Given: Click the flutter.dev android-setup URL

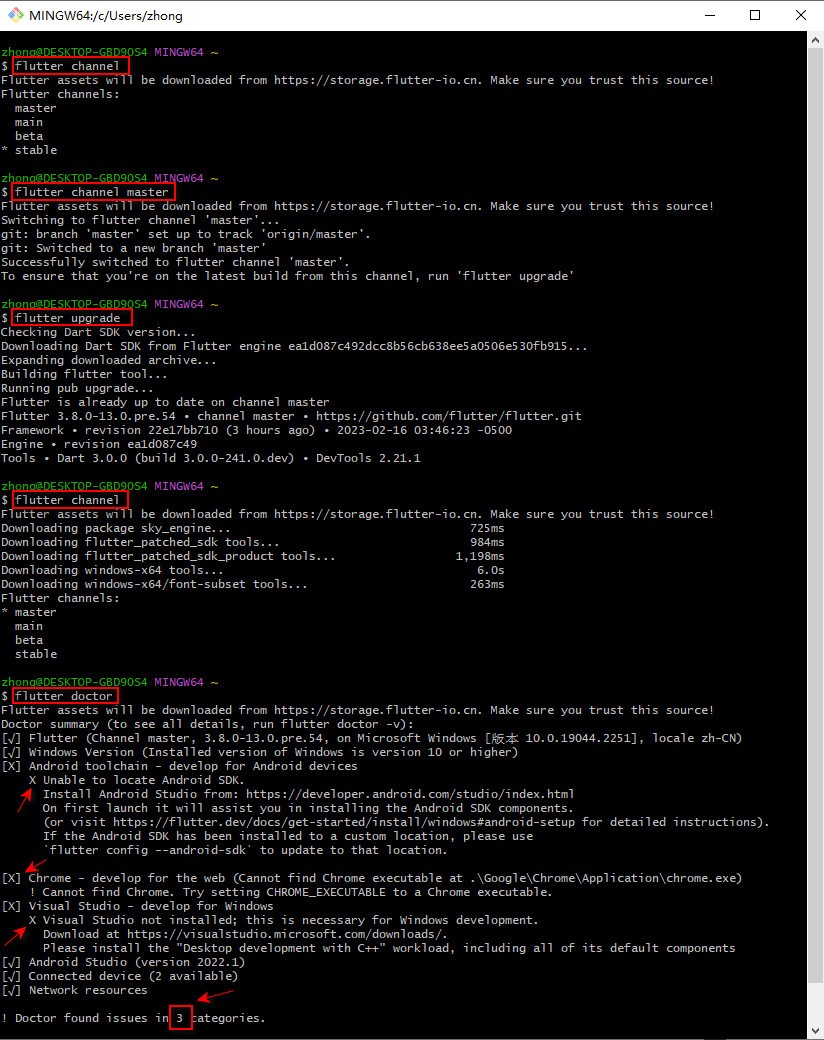Looking at the screenshot, I should pyautogui.click(x=344, y=822).
